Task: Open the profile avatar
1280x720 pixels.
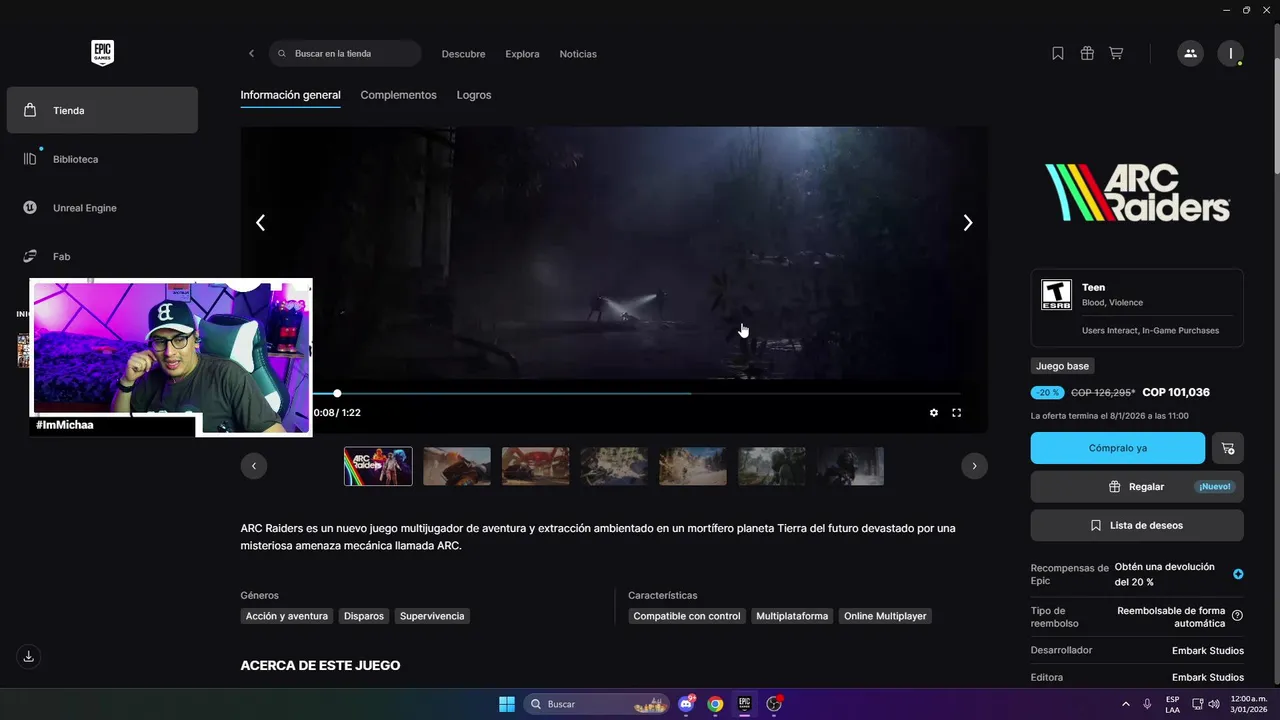Action: coord(1230,54)
